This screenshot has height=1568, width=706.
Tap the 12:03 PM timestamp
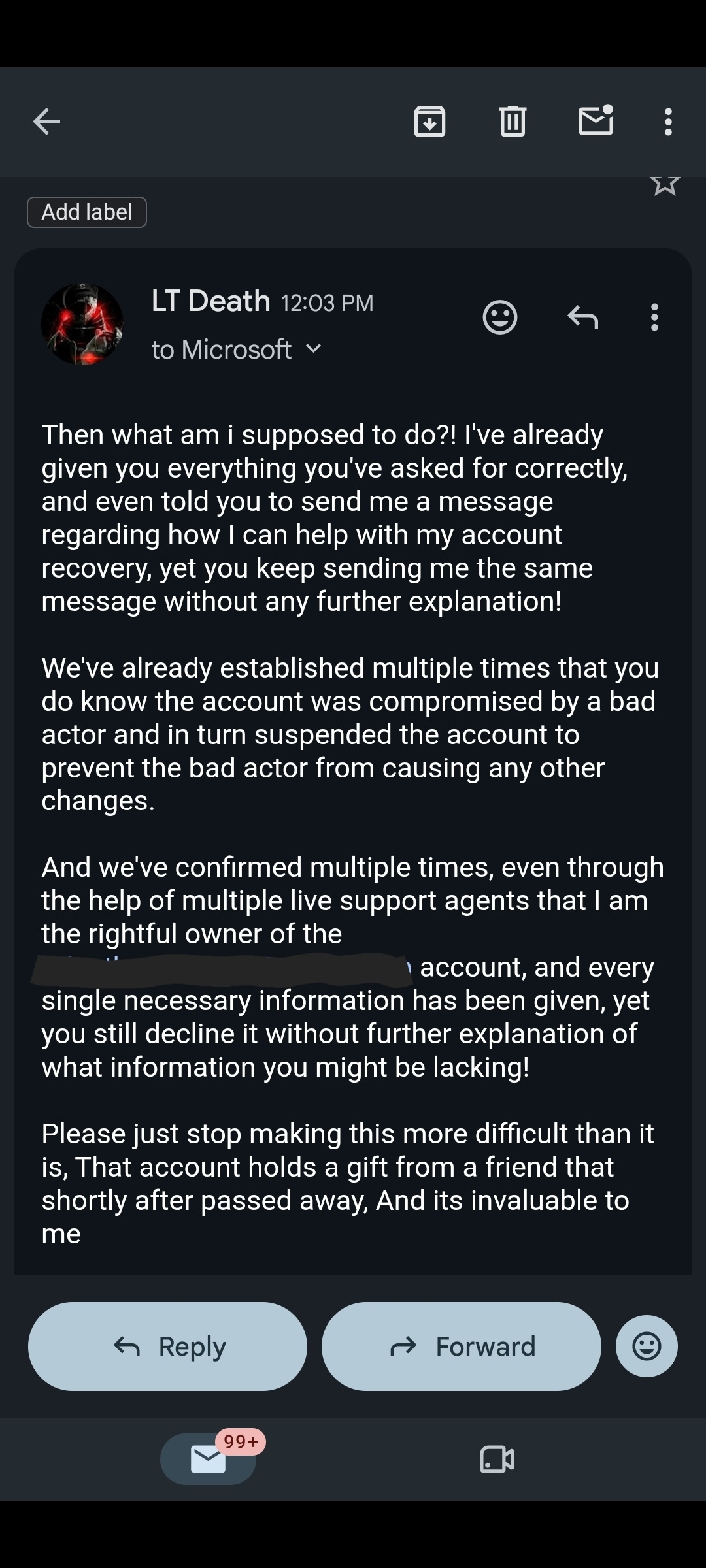click(x=327, y=303)
